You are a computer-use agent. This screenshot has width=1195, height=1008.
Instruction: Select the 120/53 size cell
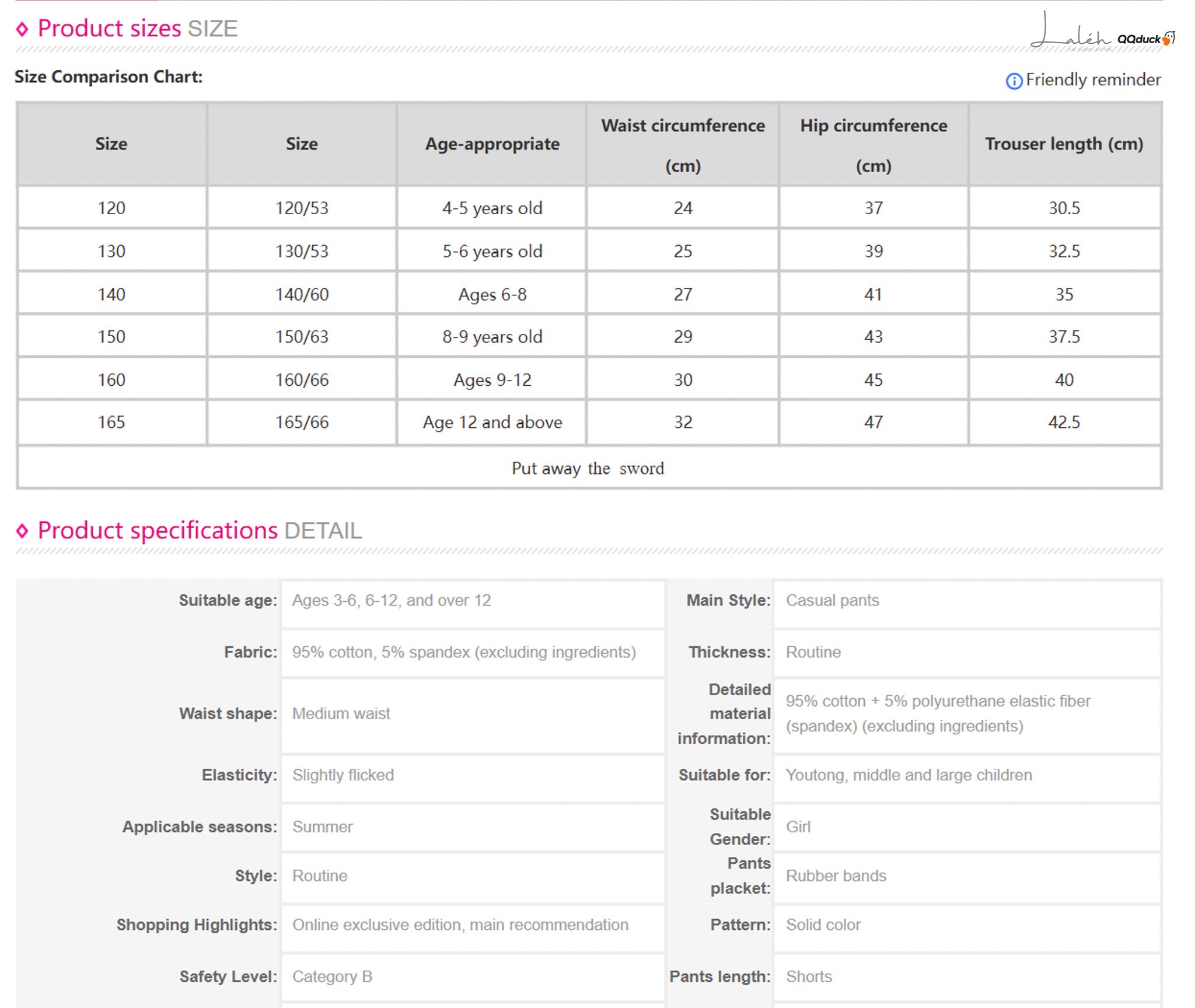point(302,208)
